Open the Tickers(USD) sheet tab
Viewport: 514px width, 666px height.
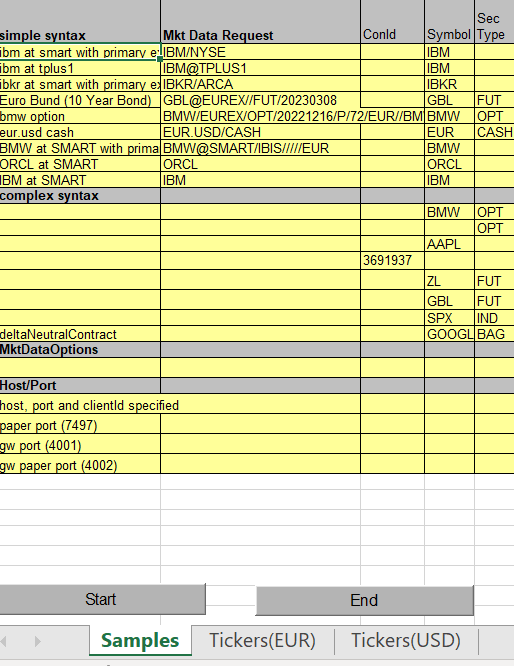[406, 641]
